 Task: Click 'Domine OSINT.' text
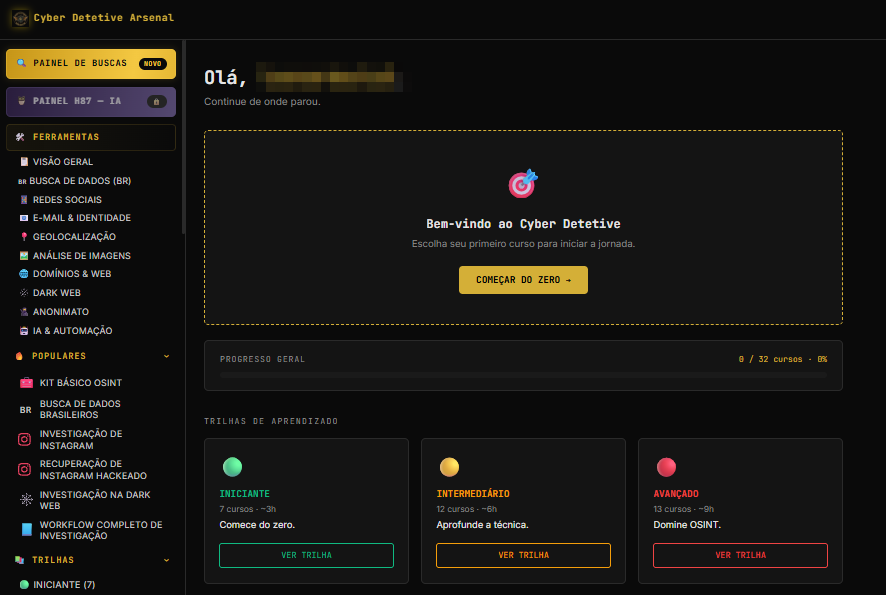point(687,525)
